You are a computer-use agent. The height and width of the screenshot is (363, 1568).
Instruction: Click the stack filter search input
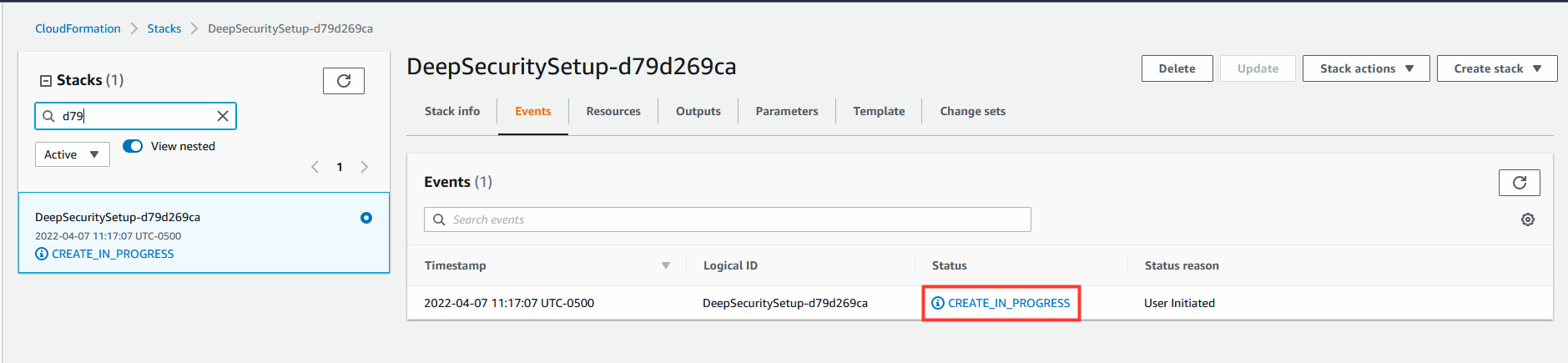click(135, 116)
